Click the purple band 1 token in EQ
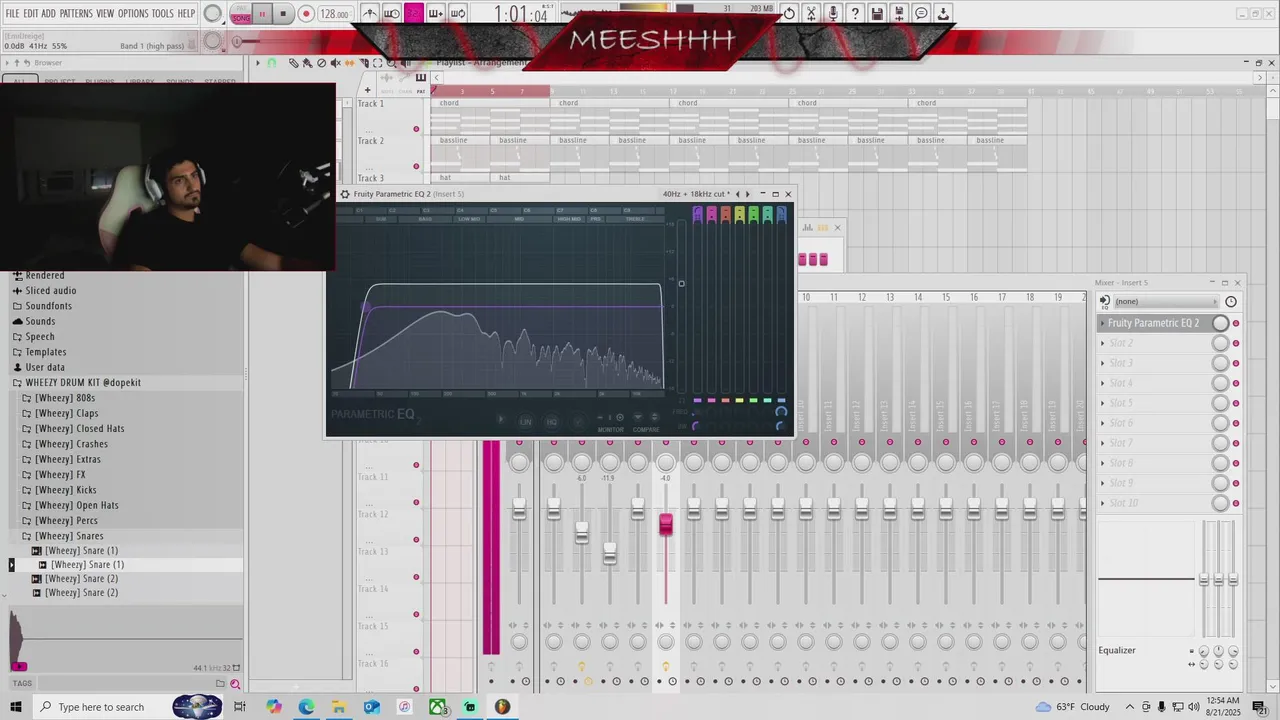The width and height of the screenshot is (1280, 720). click(367, 309)
